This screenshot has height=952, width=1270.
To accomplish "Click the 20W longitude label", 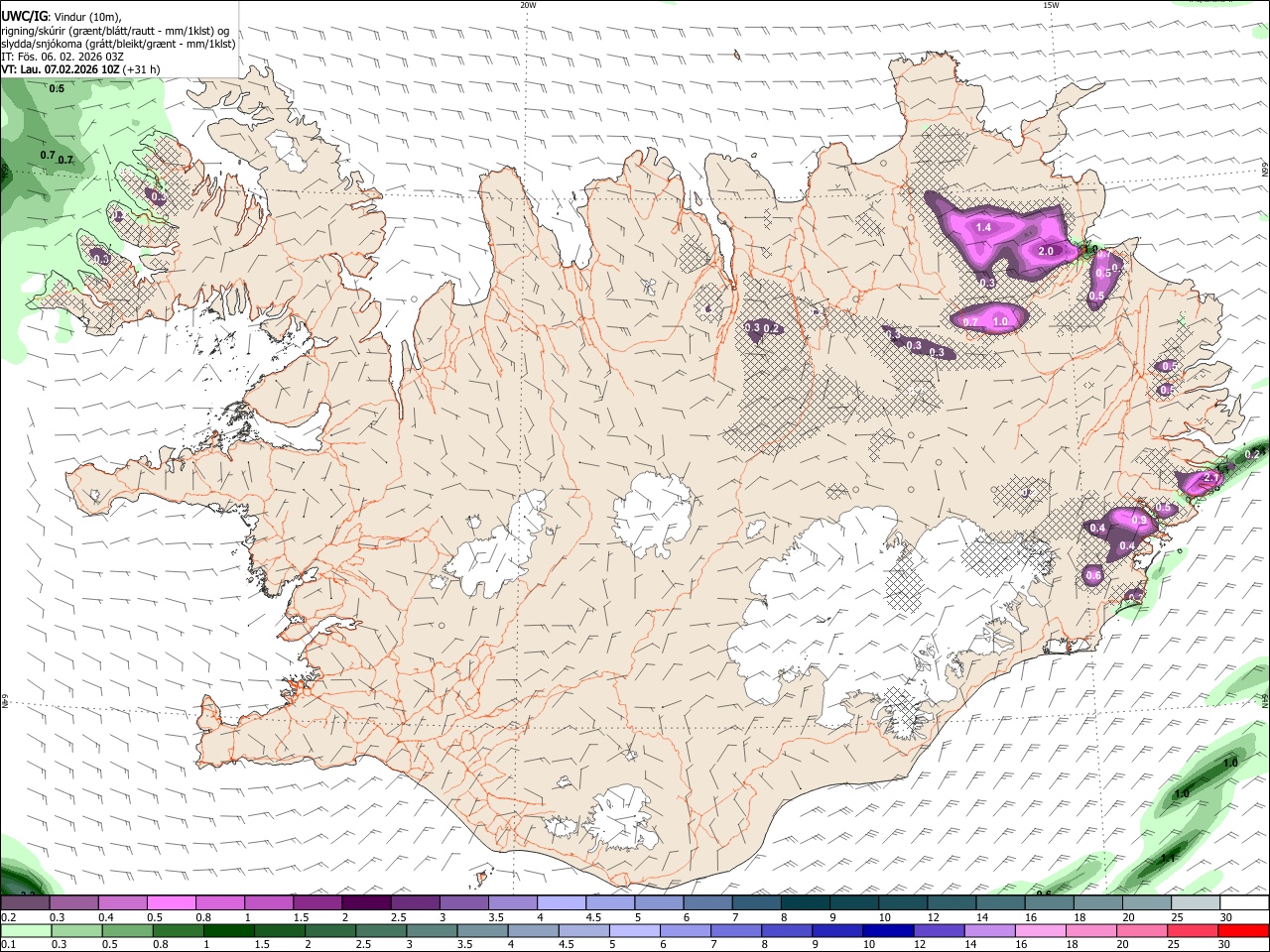I will (x=528, y=5).
